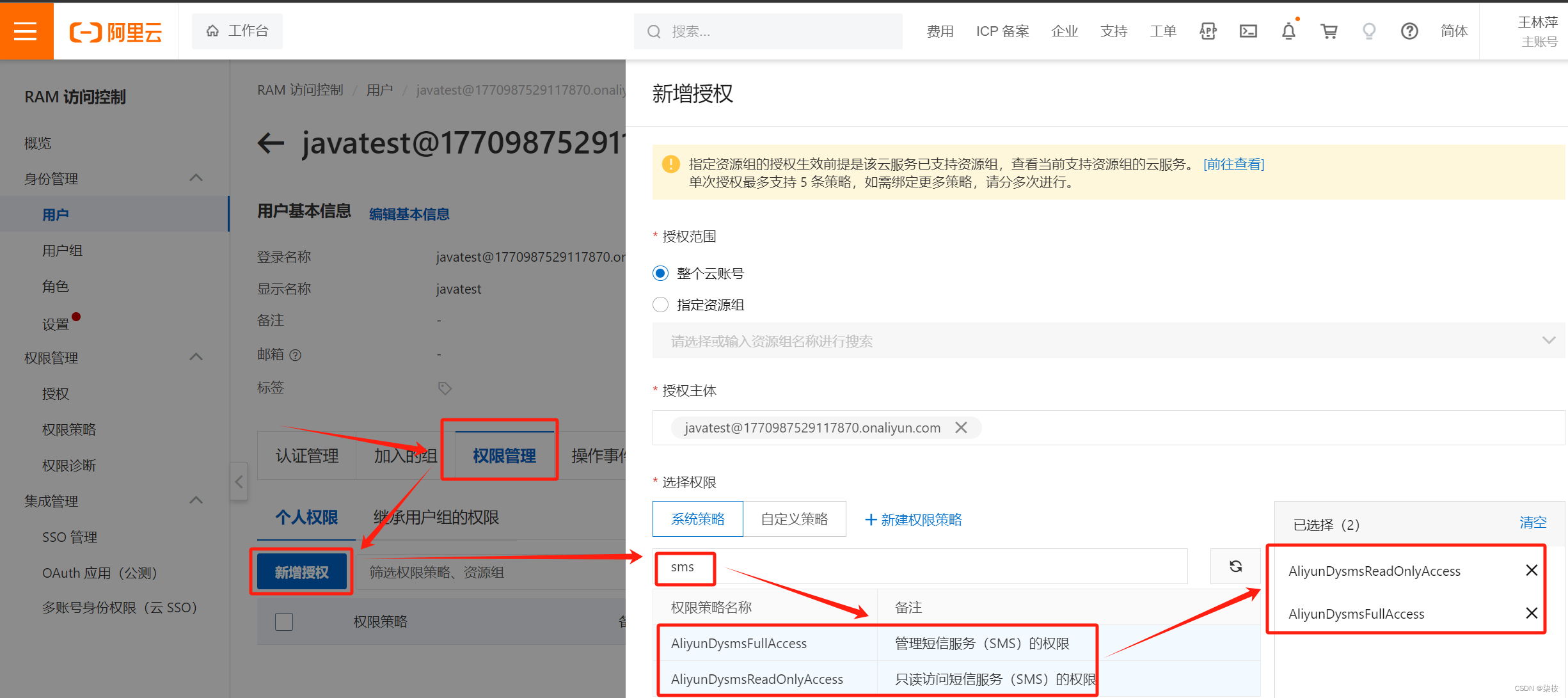
Task: Open 权限诊断 in the RAM sidebar
Action: tap(69, 465)
